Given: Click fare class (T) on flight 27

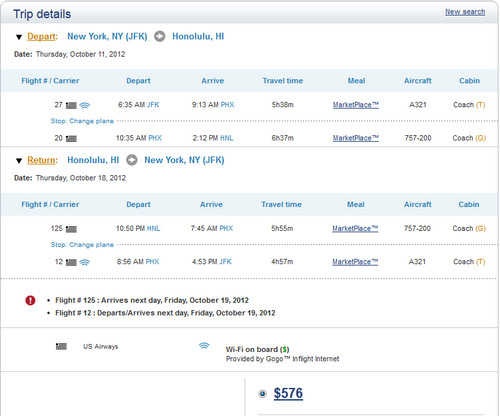Looking at the screenshot, I should click(x=480, y=105).
